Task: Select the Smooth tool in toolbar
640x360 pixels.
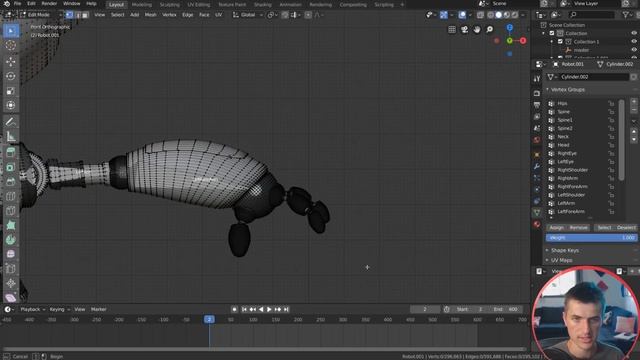Action: tap(11, 254)
